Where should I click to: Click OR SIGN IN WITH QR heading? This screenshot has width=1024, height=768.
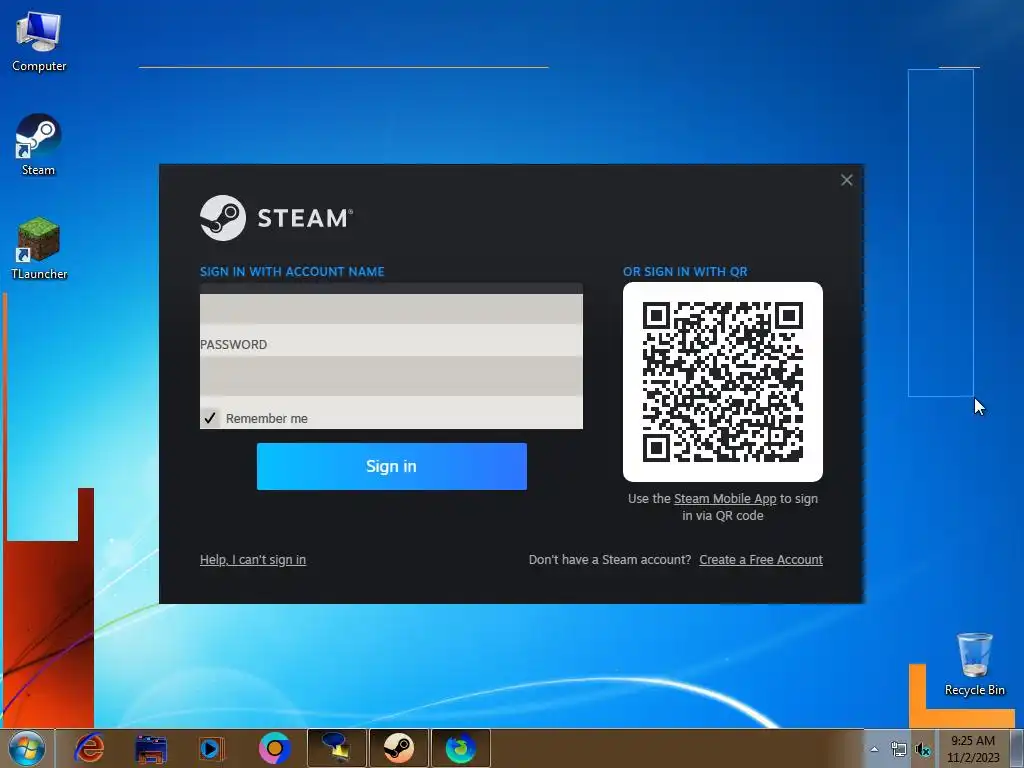[685, 272]
